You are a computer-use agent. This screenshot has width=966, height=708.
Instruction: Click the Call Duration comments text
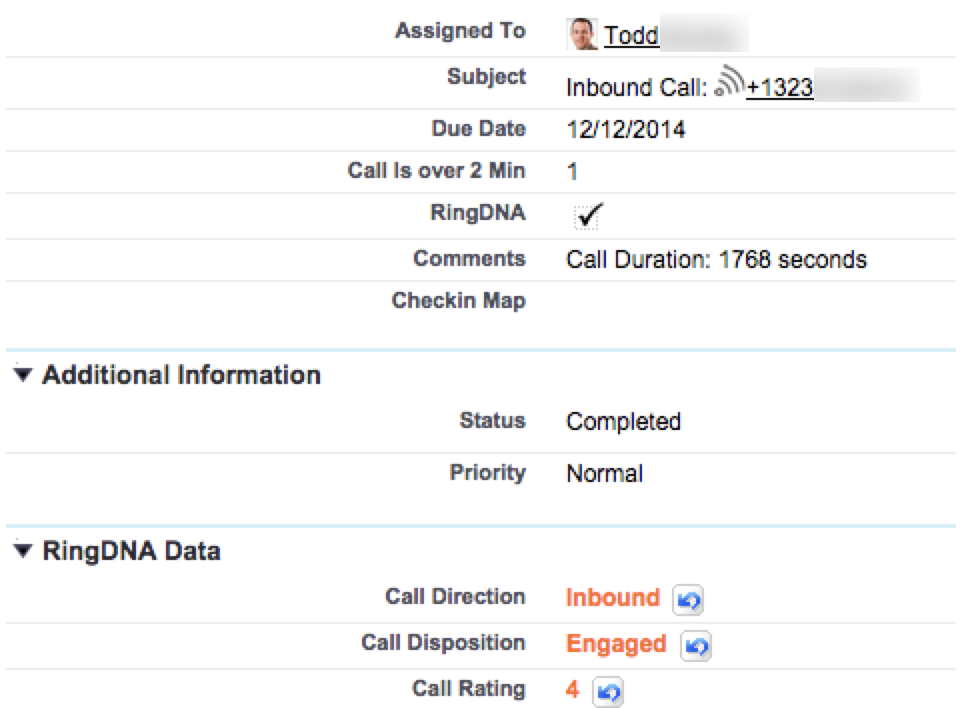(716, 260)
